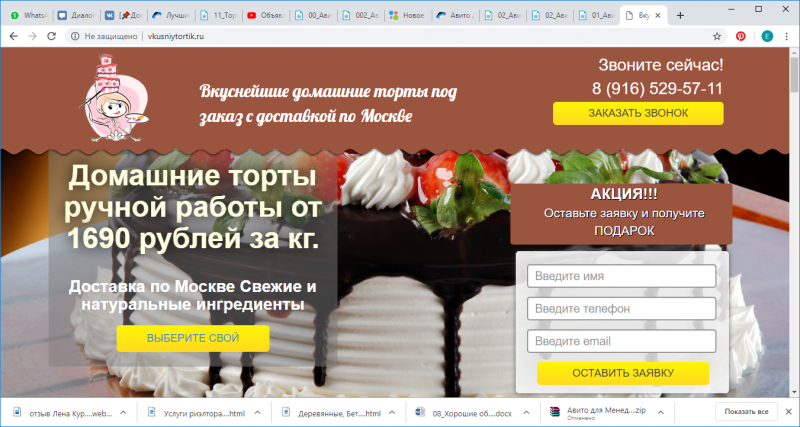Expand options for 'Услуги риэлтора' download
800x427 pixels.
[x=258, y=412]
